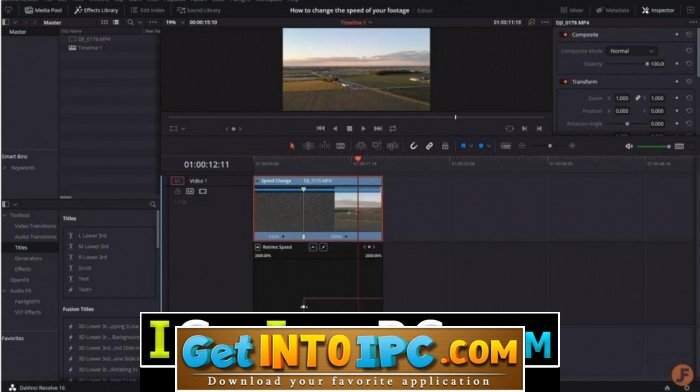This screenshot has width=700, height=392.
Task: Click the Zoom X value field
Action: [621, 98]
